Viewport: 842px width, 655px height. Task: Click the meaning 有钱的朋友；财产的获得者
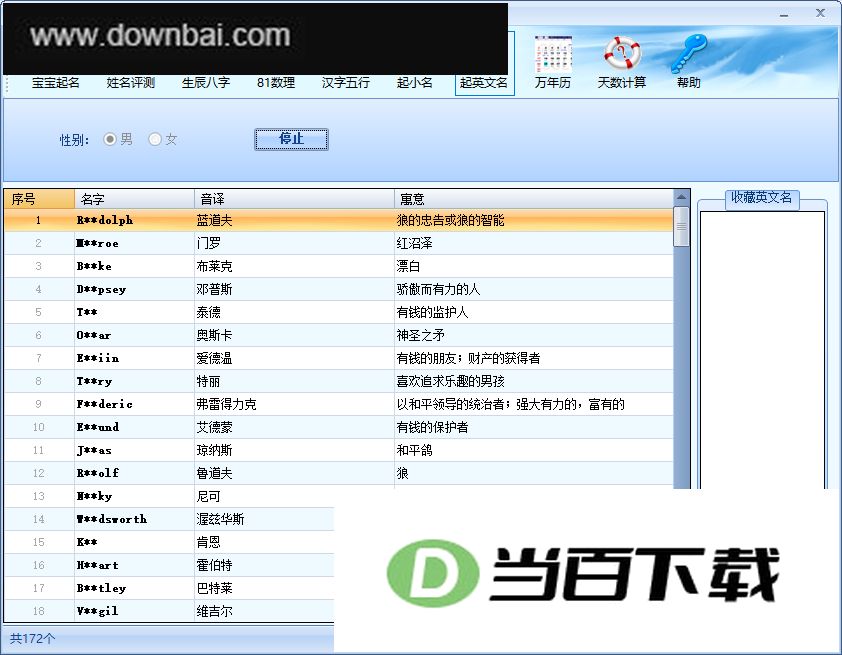coord(468,358)
